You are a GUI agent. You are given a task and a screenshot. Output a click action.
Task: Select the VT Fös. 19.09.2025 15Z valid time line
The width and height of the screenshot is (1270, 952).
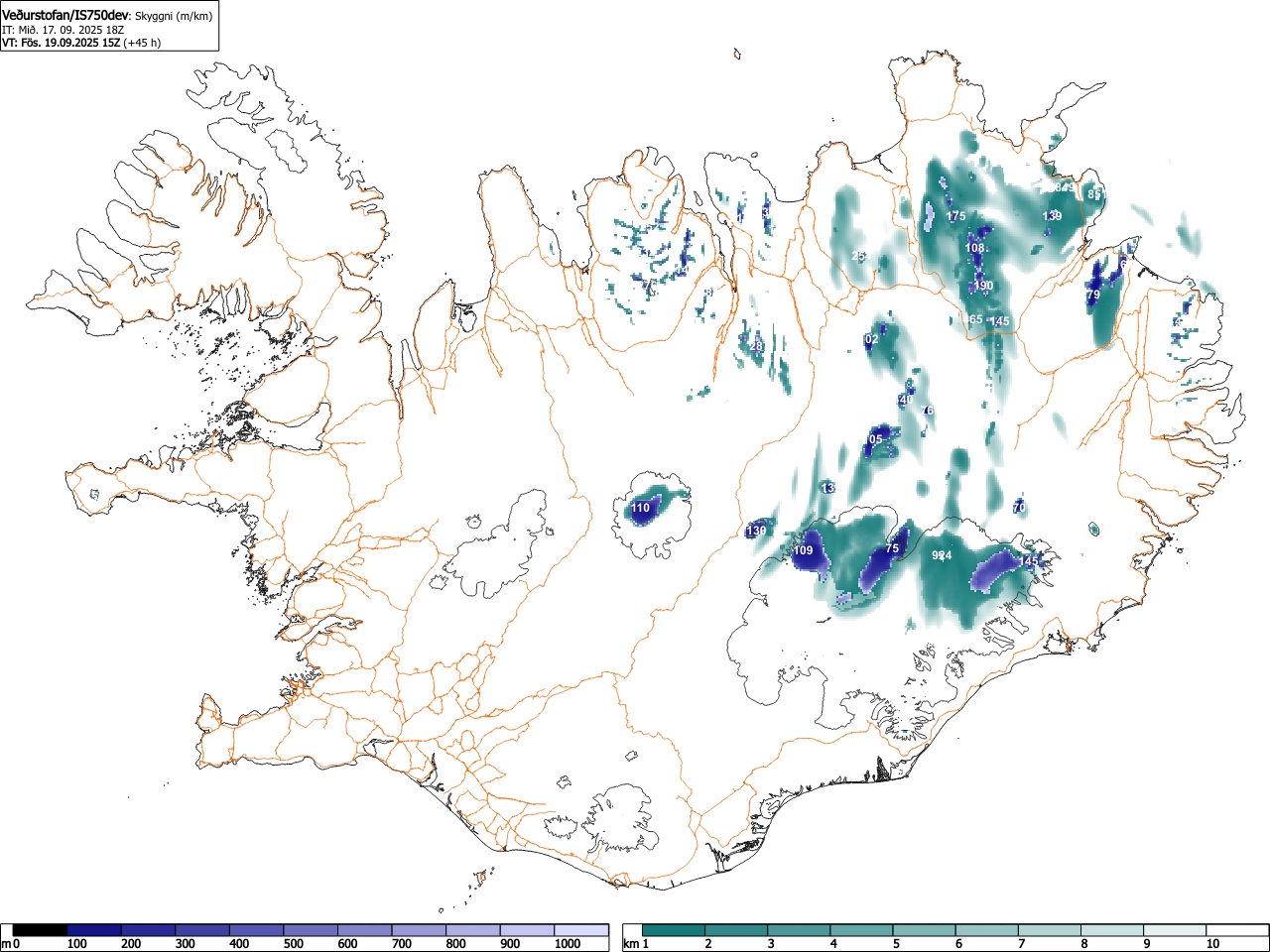point(81,43)
